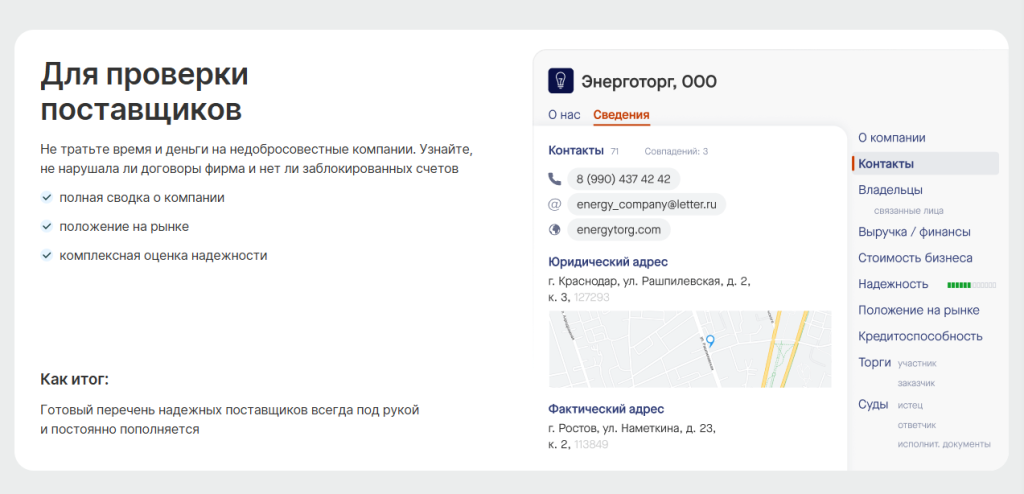Click the map under Юридический адрес
The image size is (1024, 494).
click(x=640, y=349)
